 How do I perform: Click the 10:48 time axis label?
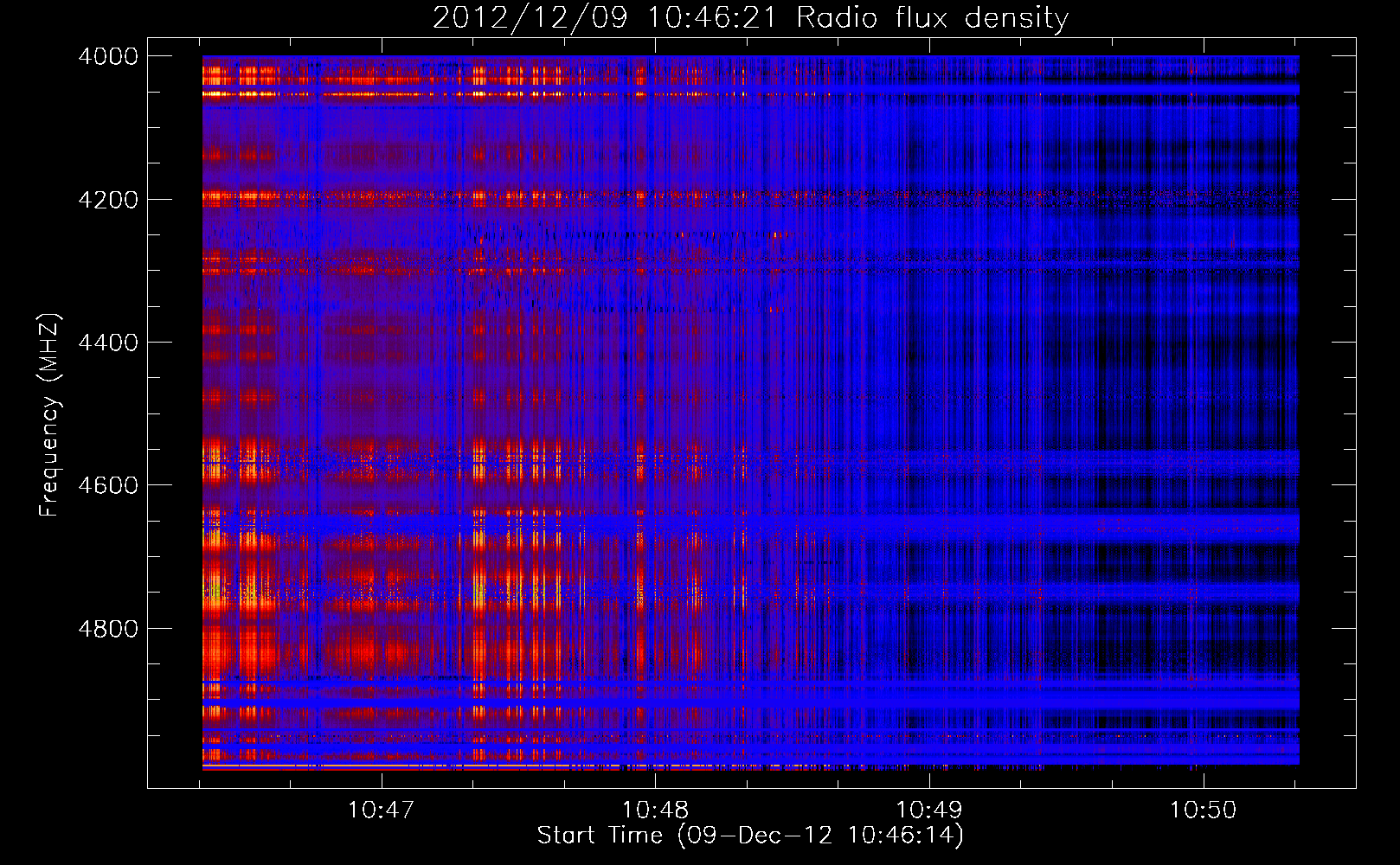(x=655, y=811)
